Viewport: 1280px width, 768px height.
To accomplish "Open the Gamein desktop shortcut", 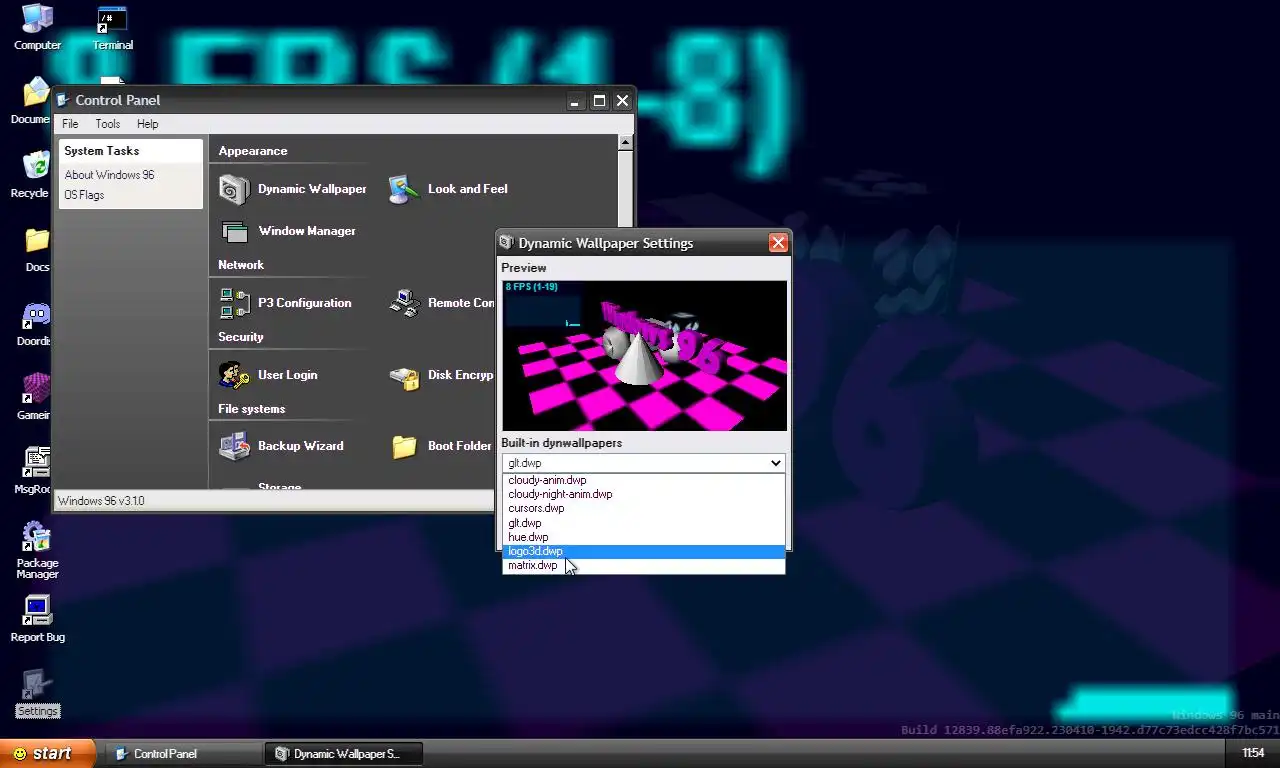I will pyautogui.click(x=34, y=397).
